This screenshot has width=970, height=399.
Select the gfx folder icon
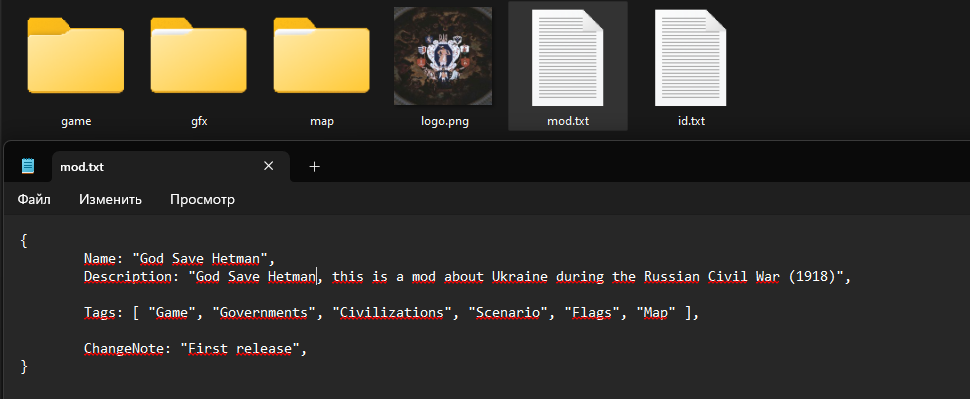[199, 56]
